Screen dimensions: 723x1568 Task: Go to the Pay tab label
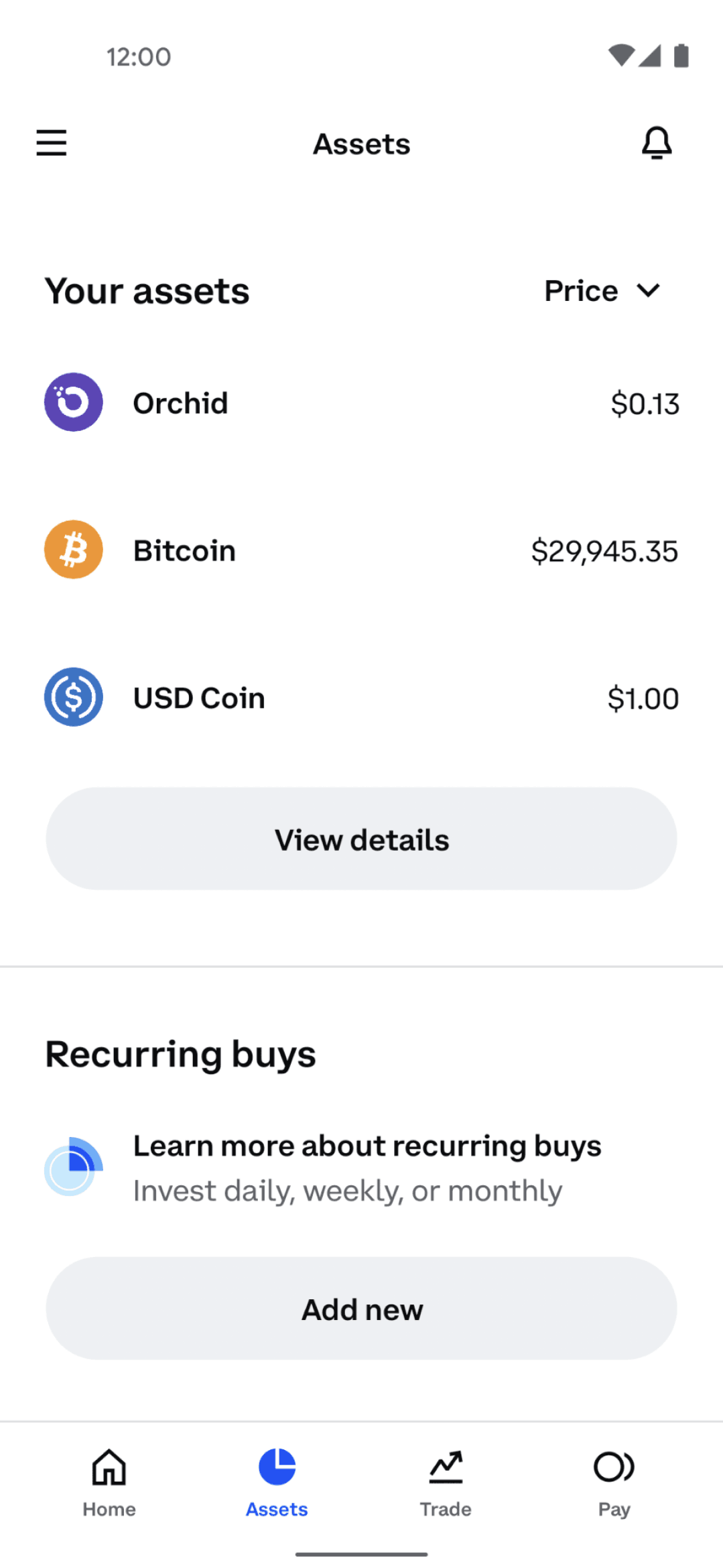(614, 1509)
